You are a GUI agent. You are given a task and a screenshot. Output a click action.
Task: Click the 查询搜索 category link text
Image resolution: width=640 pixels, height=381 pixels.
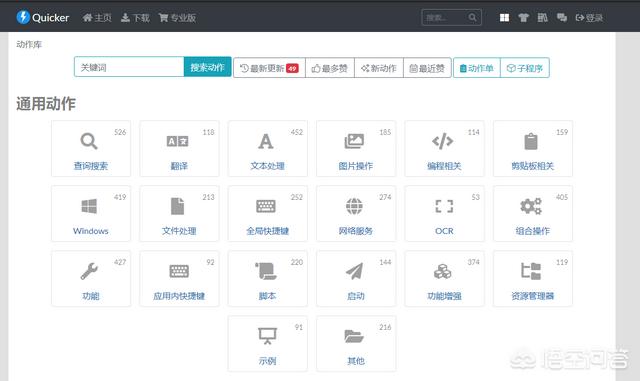91,166
